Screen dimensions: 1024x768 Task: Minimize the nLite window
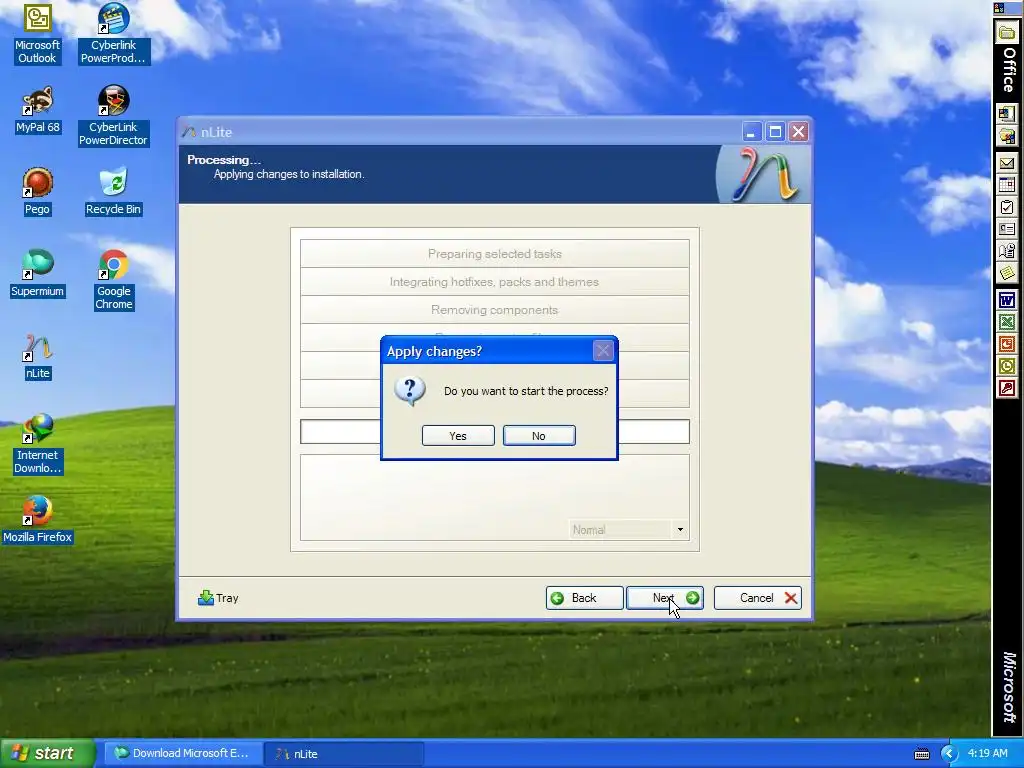tap(751, 132)
